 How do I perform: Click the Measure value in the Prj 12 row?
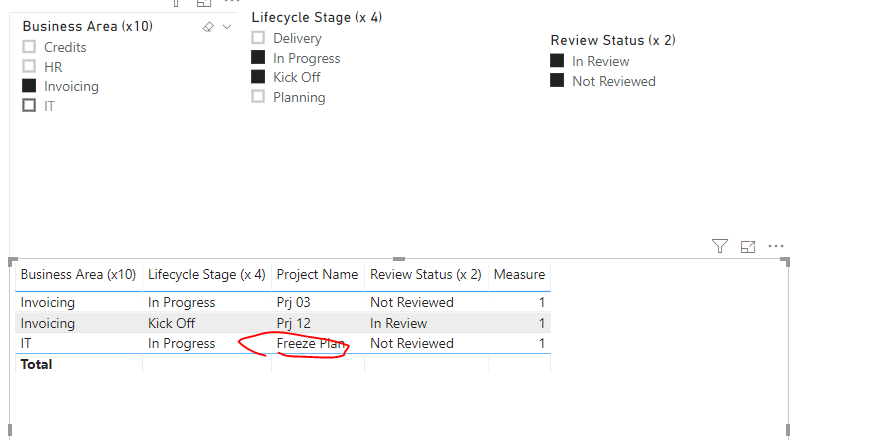[x=542, y=323]
